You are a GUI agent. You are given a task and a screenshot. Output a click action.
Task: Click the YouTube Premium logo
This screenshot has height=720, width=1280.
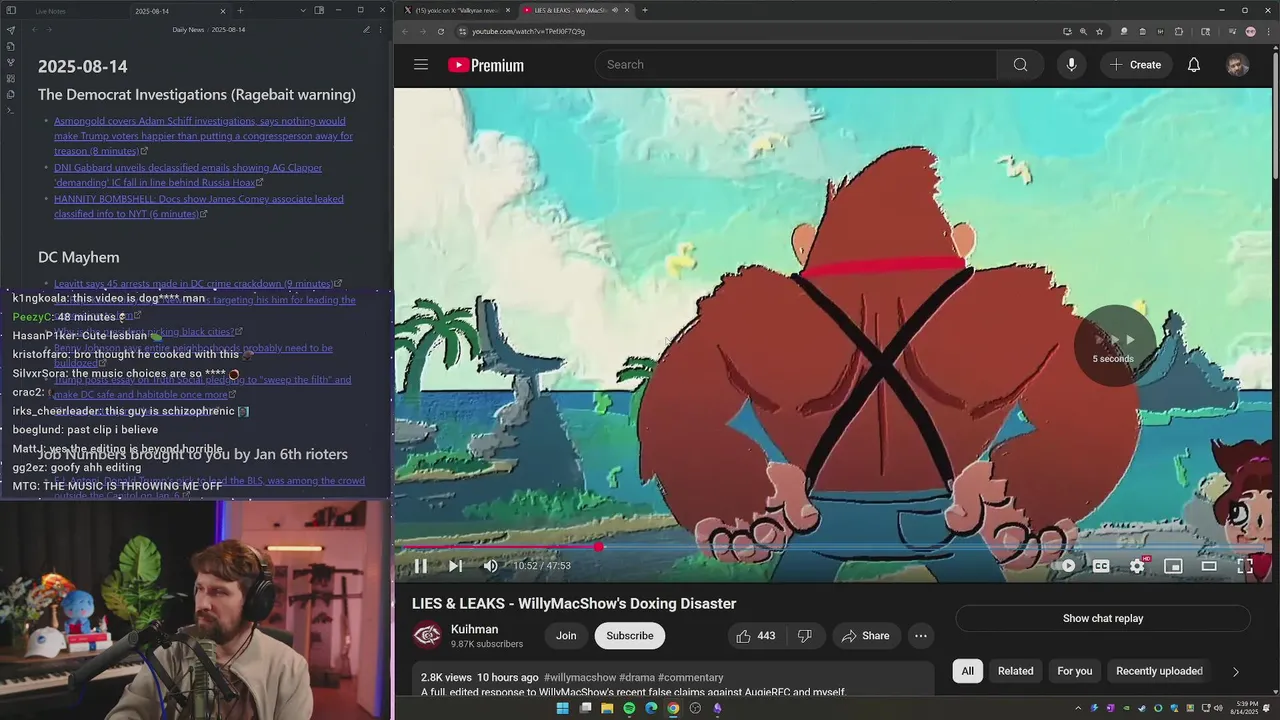[x=486, y=65]
